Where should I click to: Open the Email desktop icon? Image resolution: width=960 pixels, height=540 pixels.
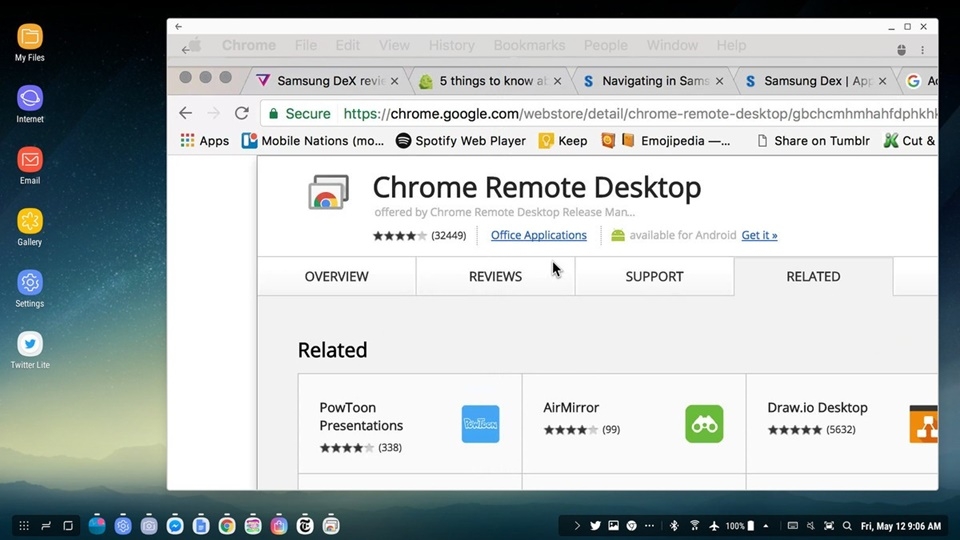click(x=29, y=165)
